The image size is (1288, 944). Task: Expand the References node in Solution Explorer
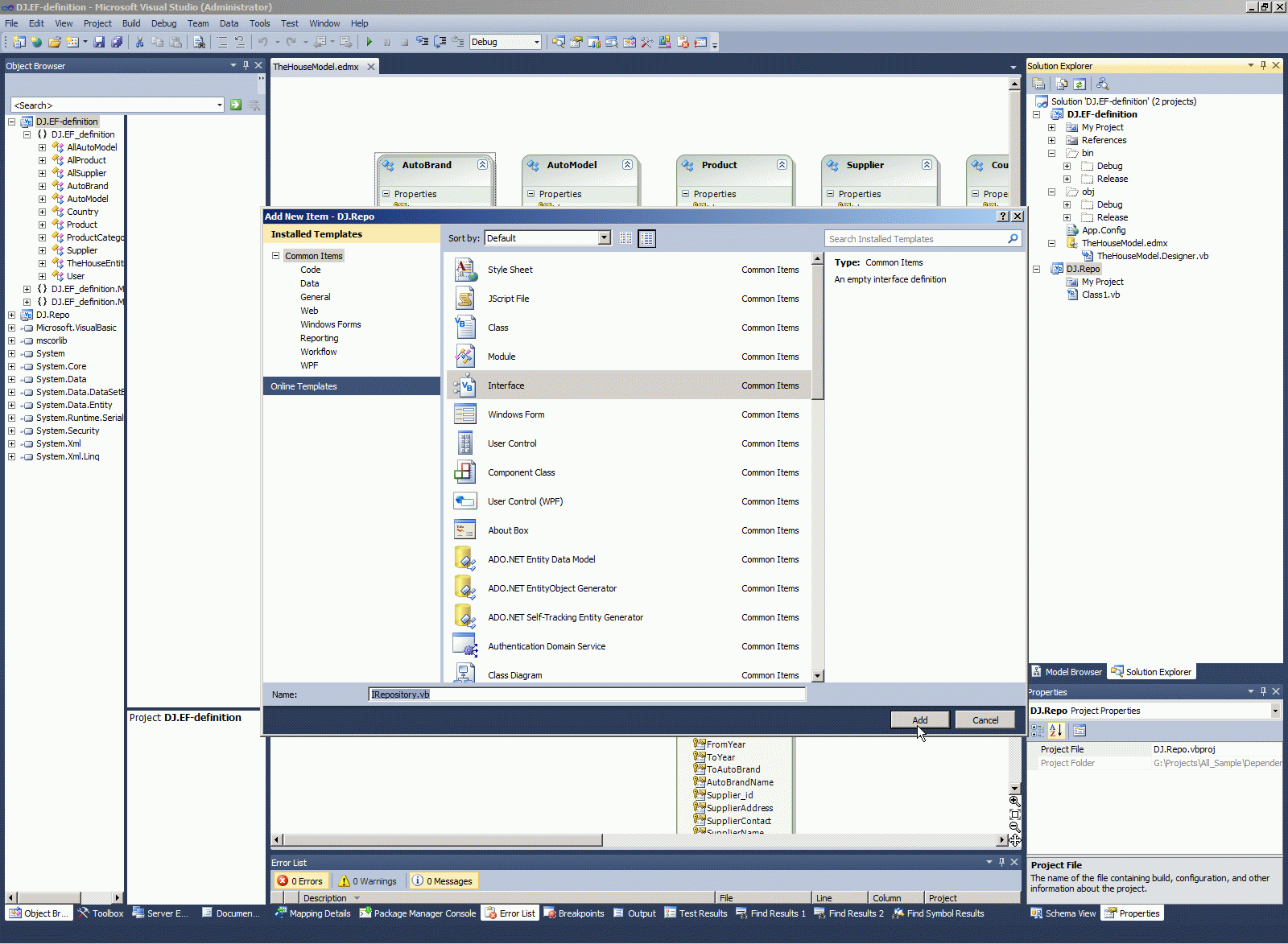point(1051,140)
